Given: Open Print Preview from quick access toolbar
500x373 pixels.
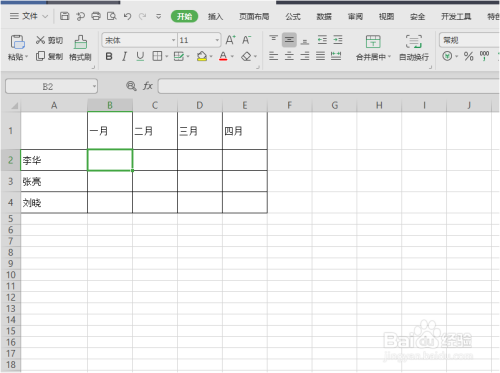Looking at the screenshot, I should pos(112,16).
